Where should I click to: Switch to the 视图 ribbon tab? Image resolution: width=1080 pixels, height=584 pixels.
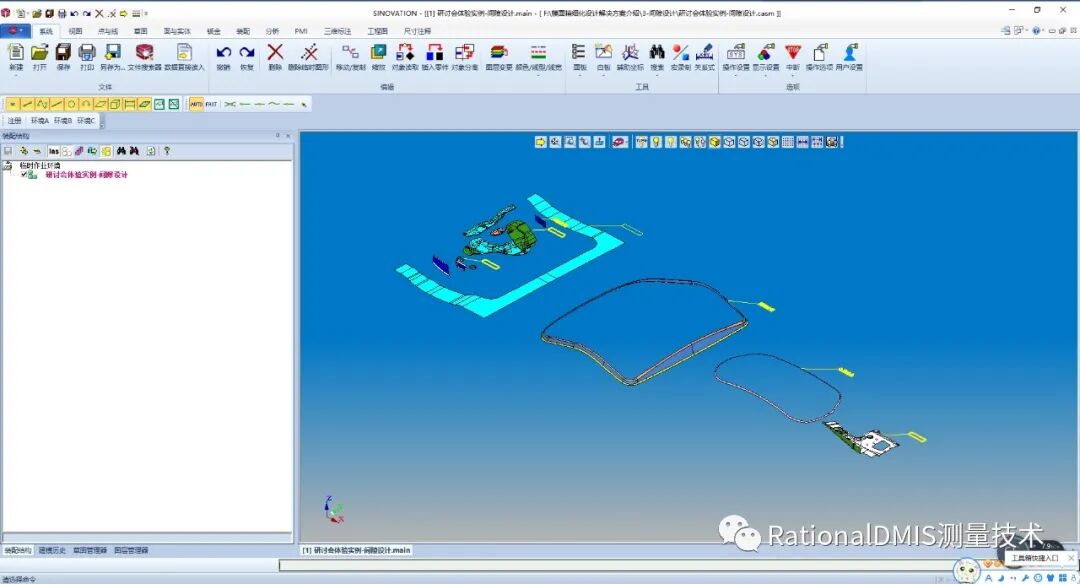tap(75, 31)
